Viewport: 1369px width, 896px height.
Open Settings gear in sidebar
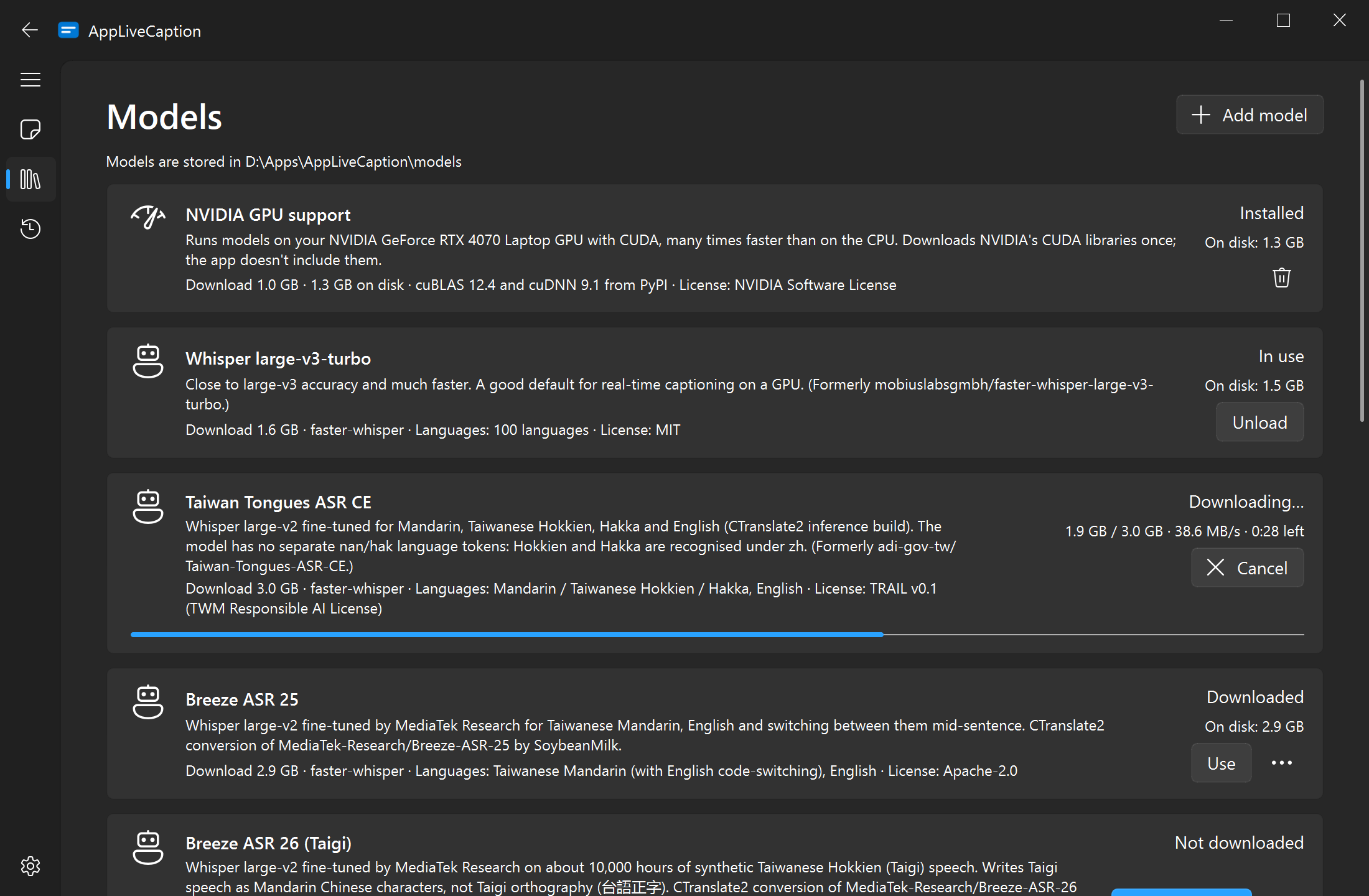click(x=30, y=866)
